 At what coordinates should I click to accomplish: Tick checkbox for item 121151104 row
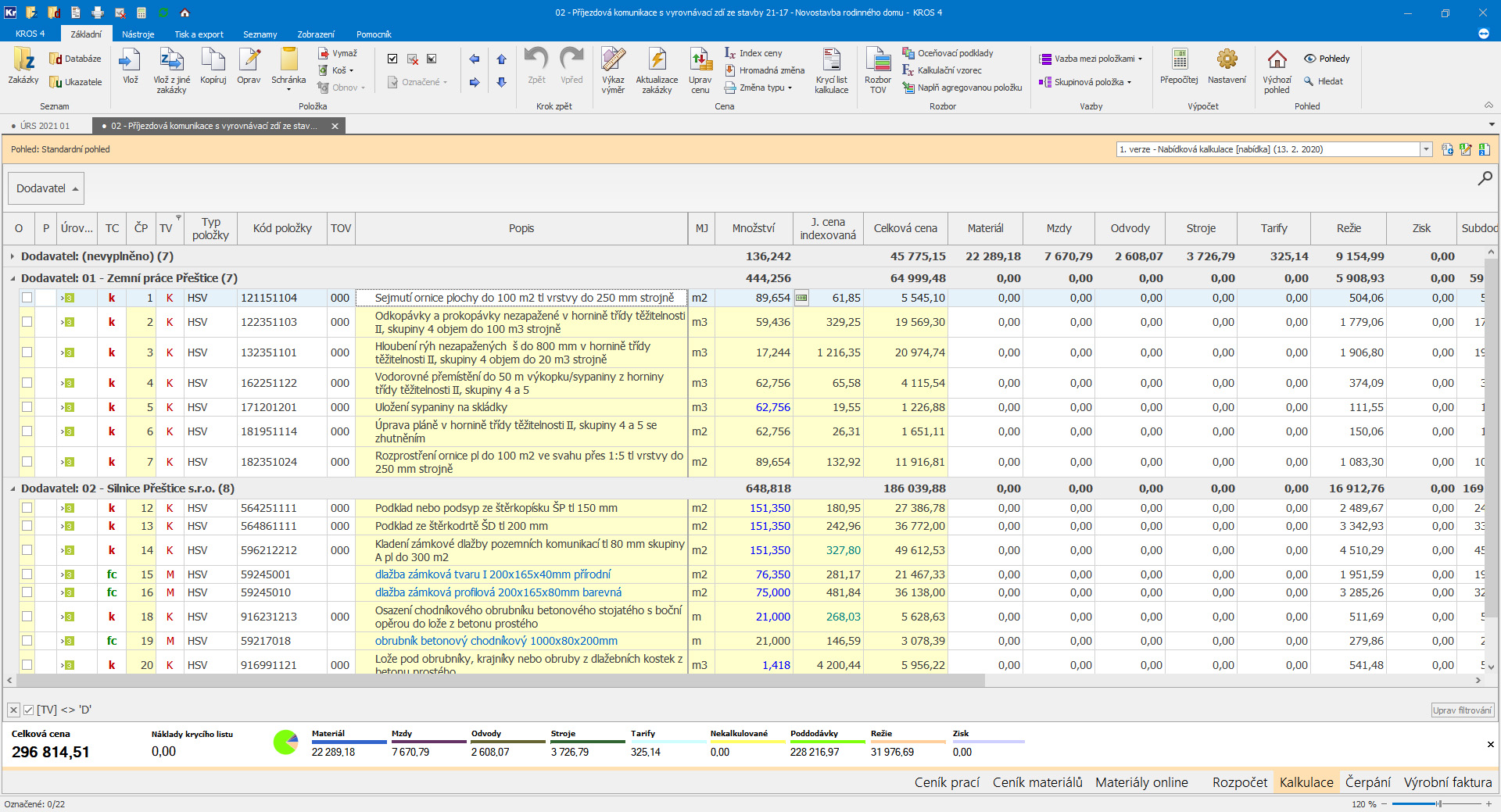pyautogui.click(x=27, y=298)
